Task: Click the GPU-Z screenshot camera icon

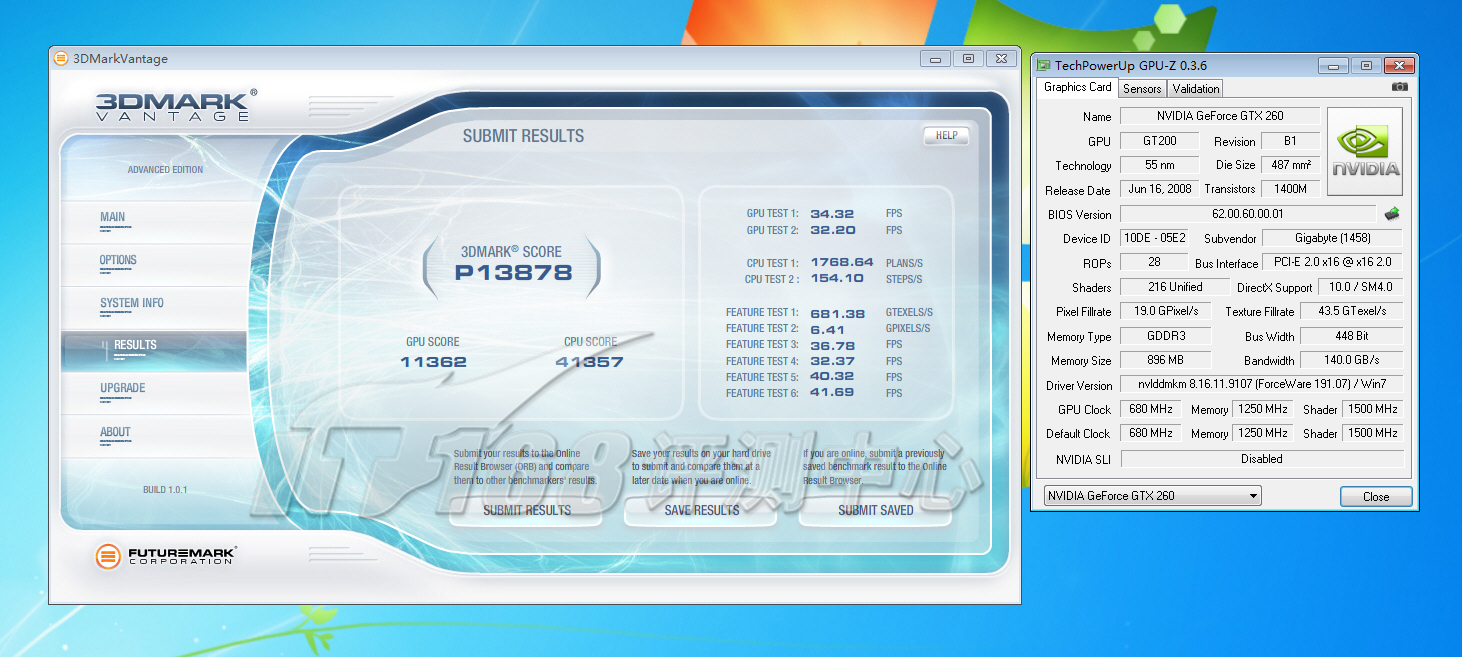Action: click(x=1399, y=87)
